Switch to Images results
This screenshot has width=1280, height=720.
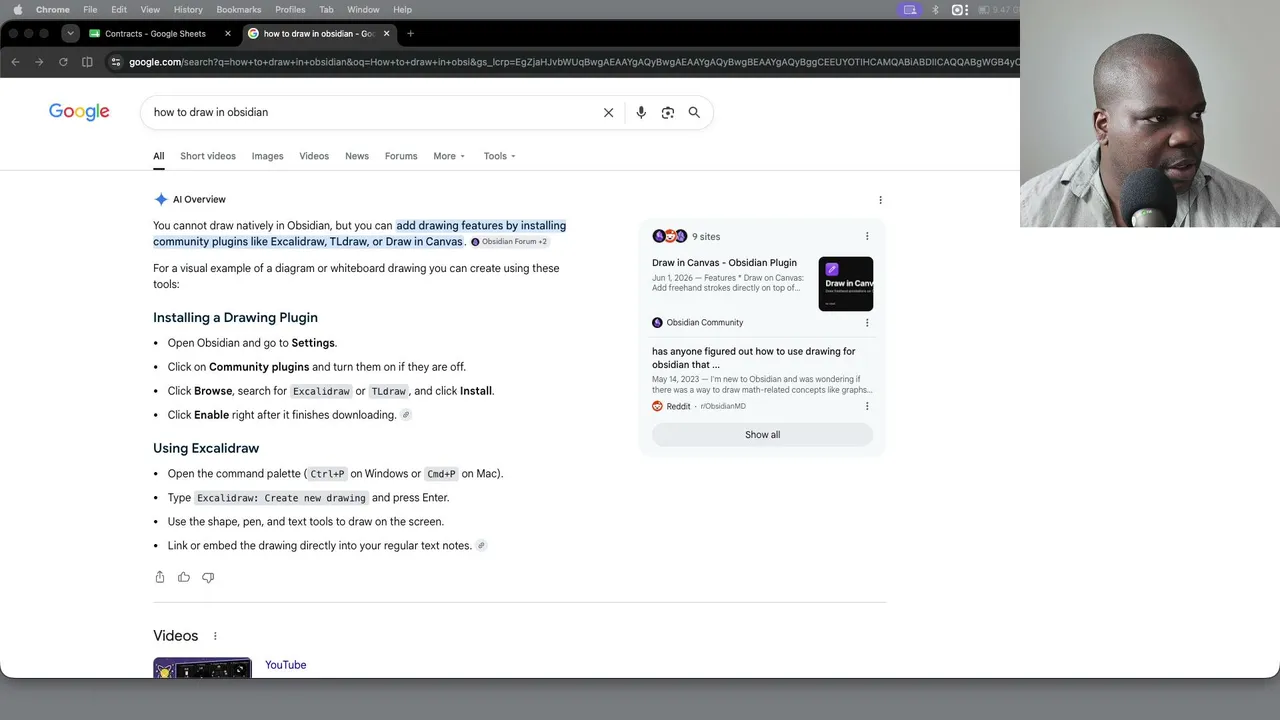[x=268, y=156]
